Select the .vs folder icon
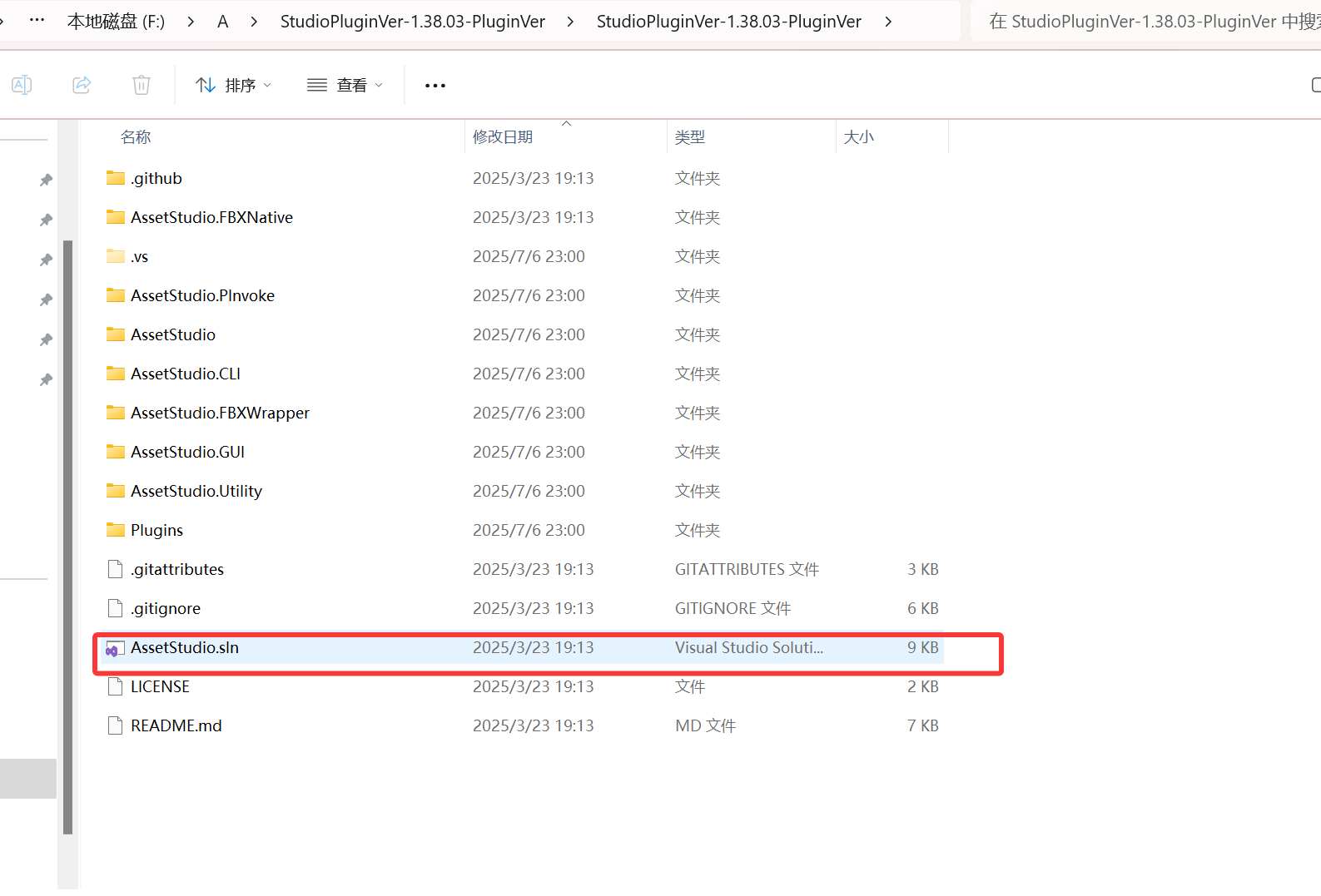The height and width of the screenshot is (896, 1321). [116, 256]
